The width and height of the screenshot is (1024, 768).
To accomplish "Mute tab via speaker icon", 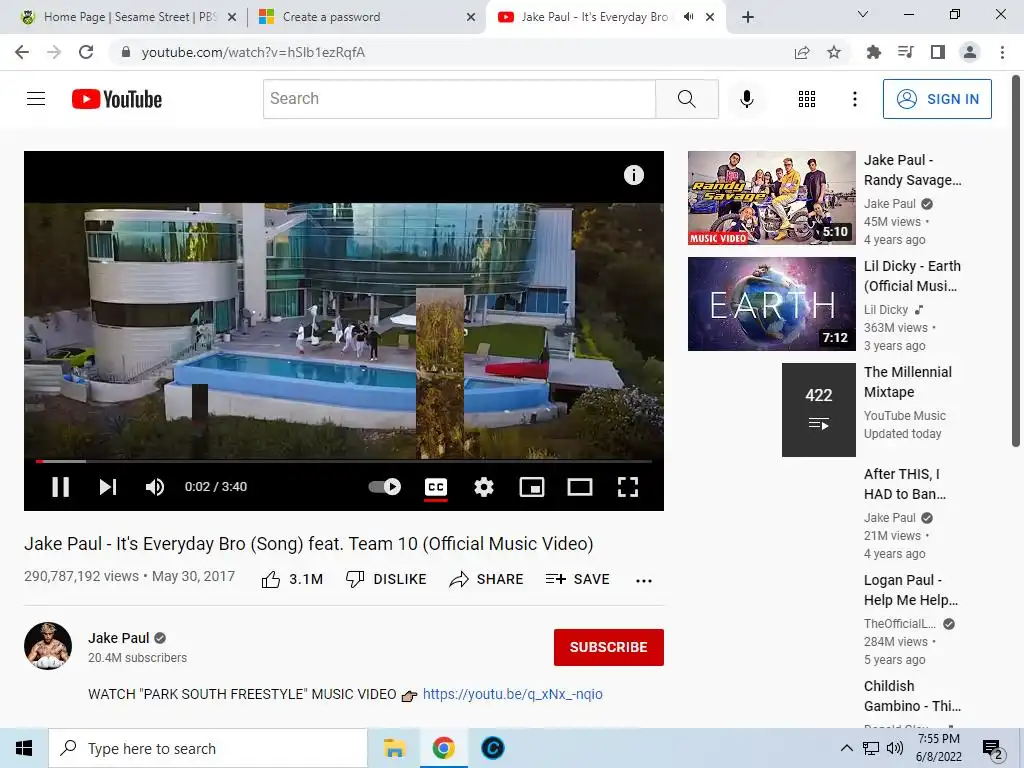I will (x=688, y=17).
